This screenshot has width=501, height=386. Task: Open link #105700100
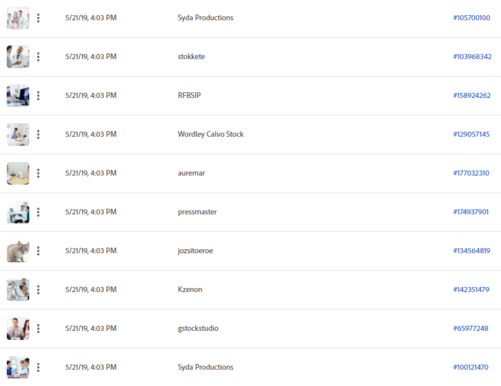[471, 18]
